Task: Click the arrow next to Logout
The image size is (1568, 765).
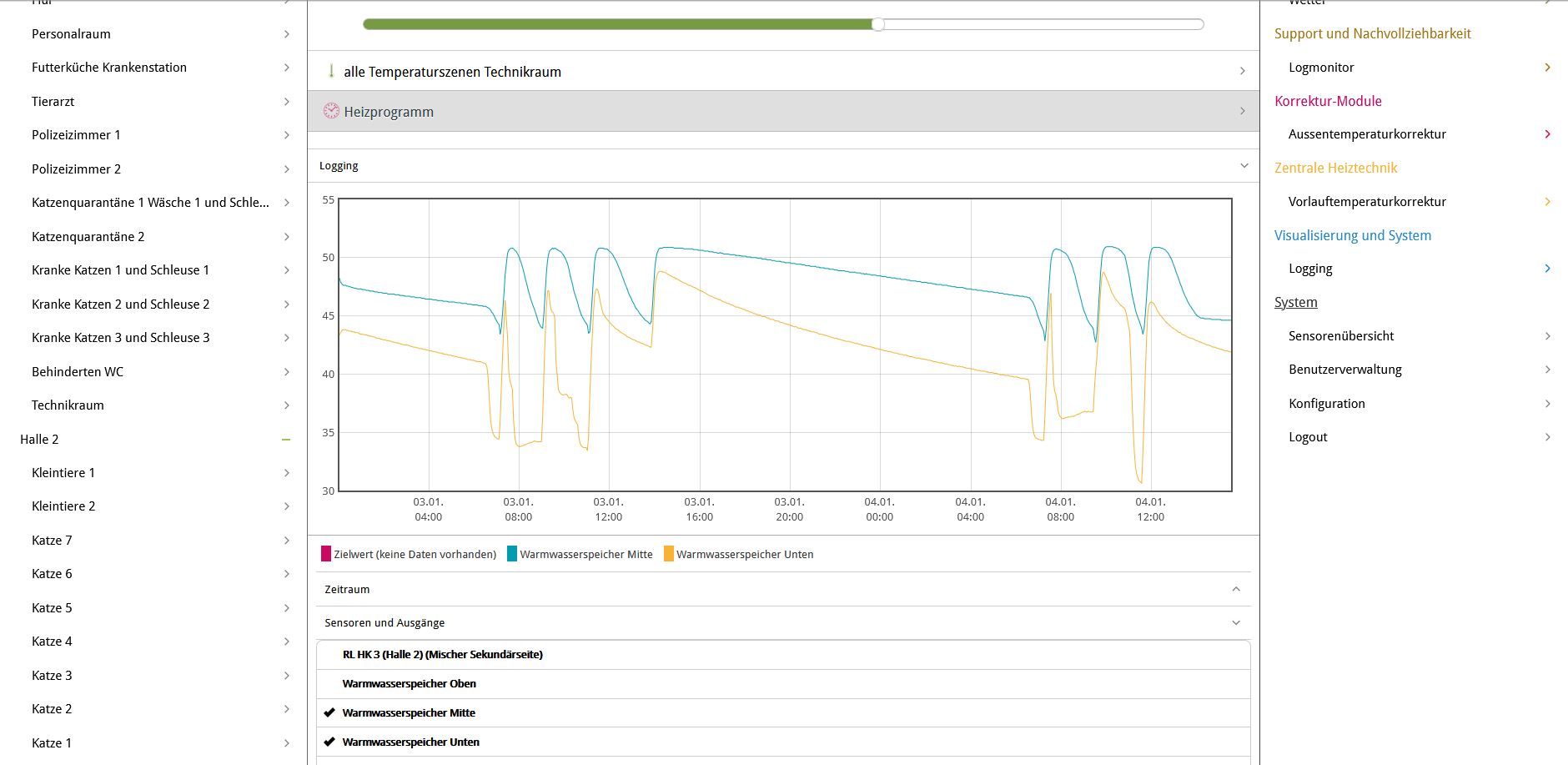Action: point(1547,436)
